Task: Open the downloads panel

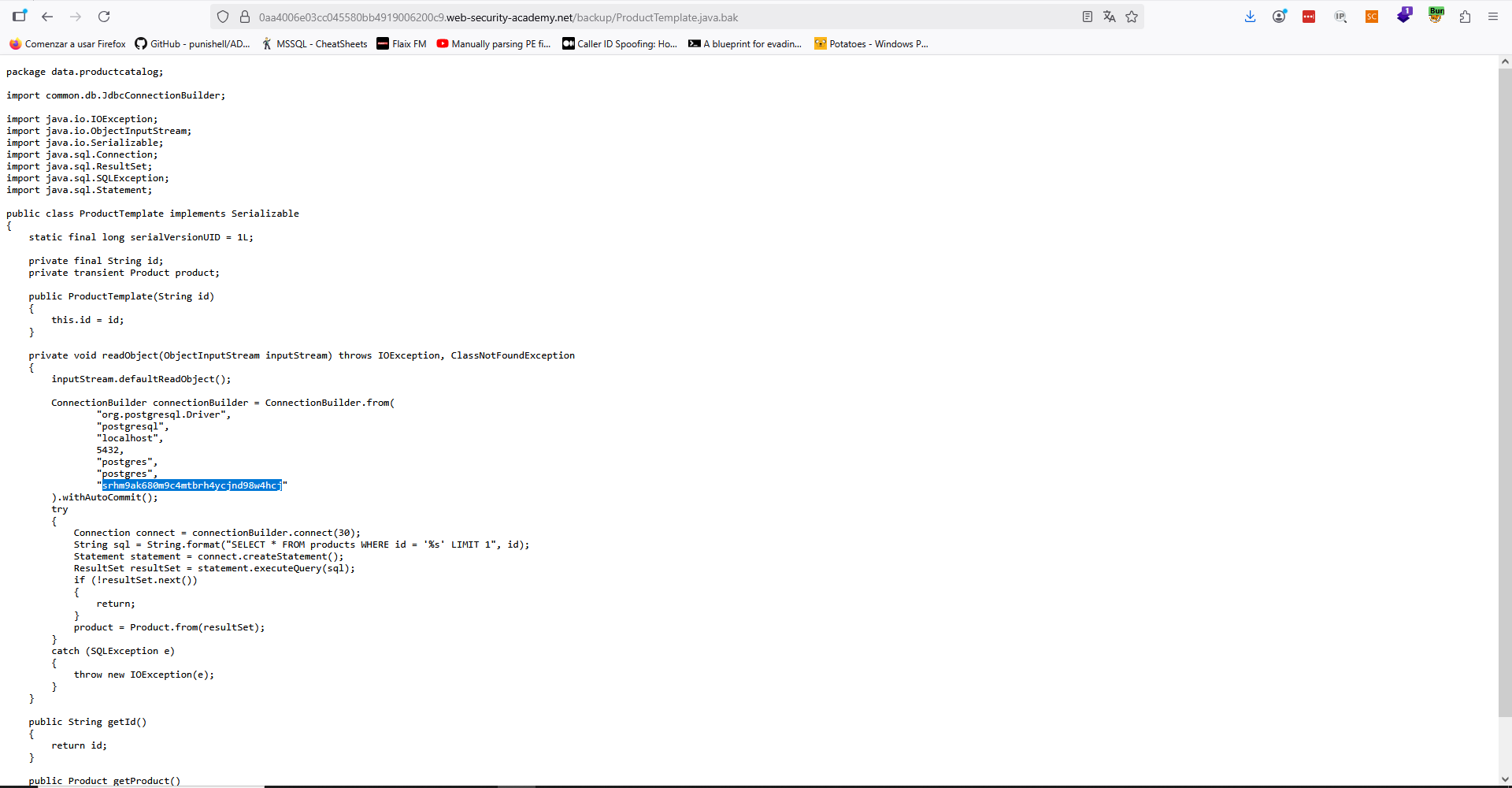Action: (x=1250, y=17)
